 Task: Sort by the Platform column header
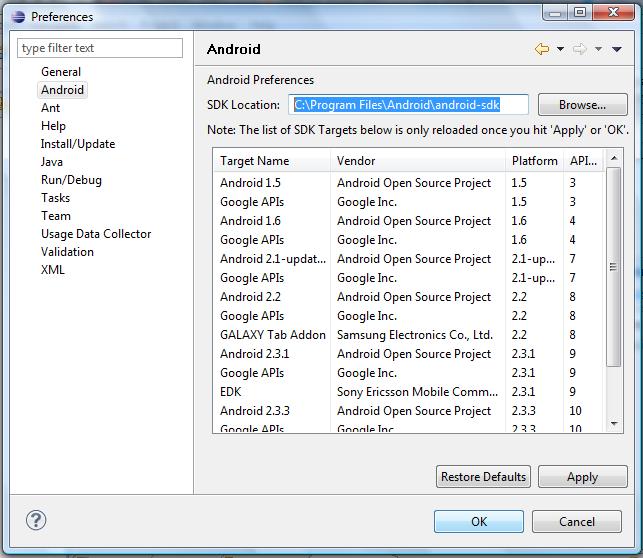click(x=534, y=161)
